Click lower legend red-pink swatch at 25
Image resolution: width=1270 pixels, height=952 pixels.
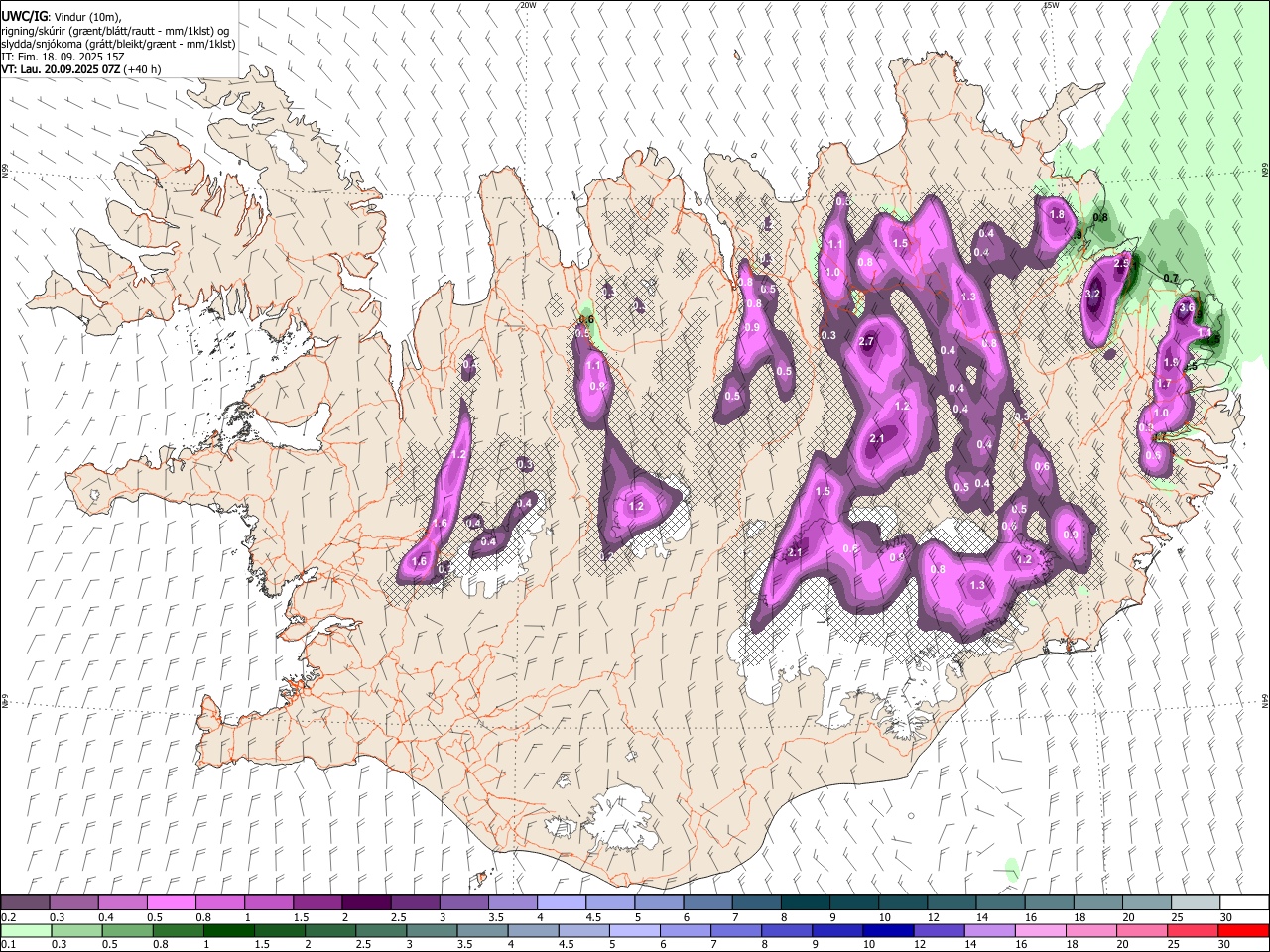pos(1193,930)
